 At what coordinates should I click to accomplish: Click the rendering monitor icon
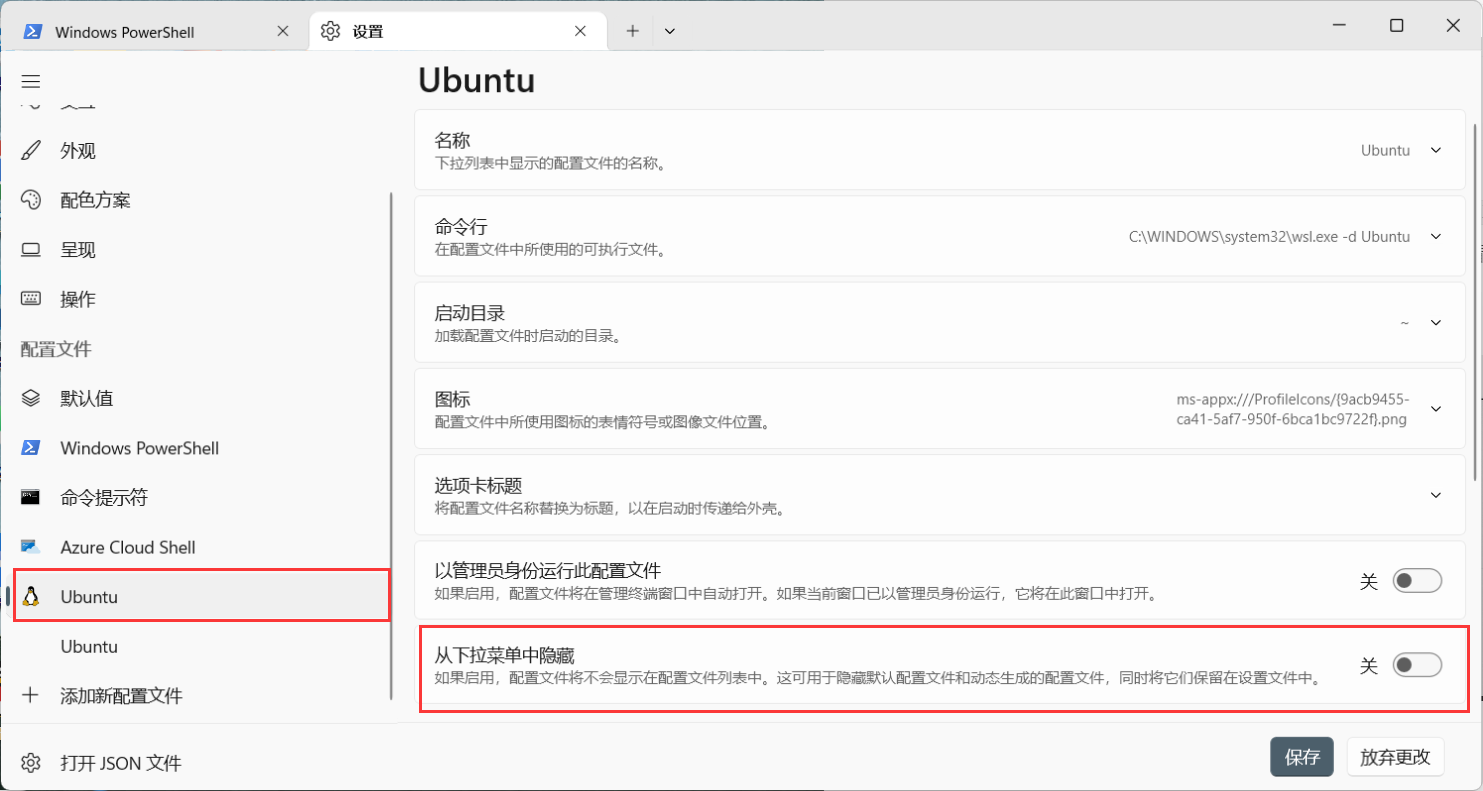point(31,250)
